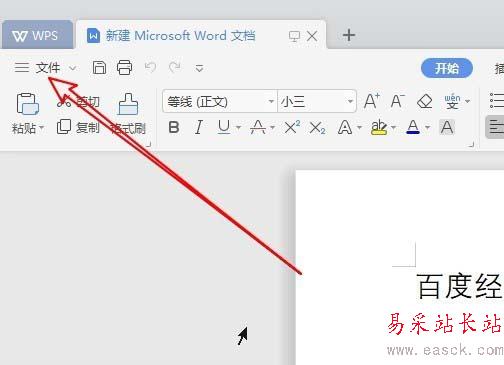The image size is (504, 365).
Task: Increase font size with A+ icon
Action: [371, 101]
